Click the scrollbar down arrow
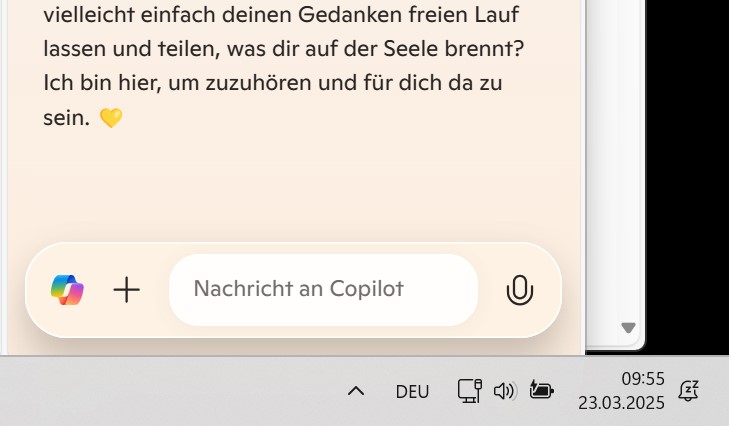This screenshot has height=426, width=729. point(628,328)
